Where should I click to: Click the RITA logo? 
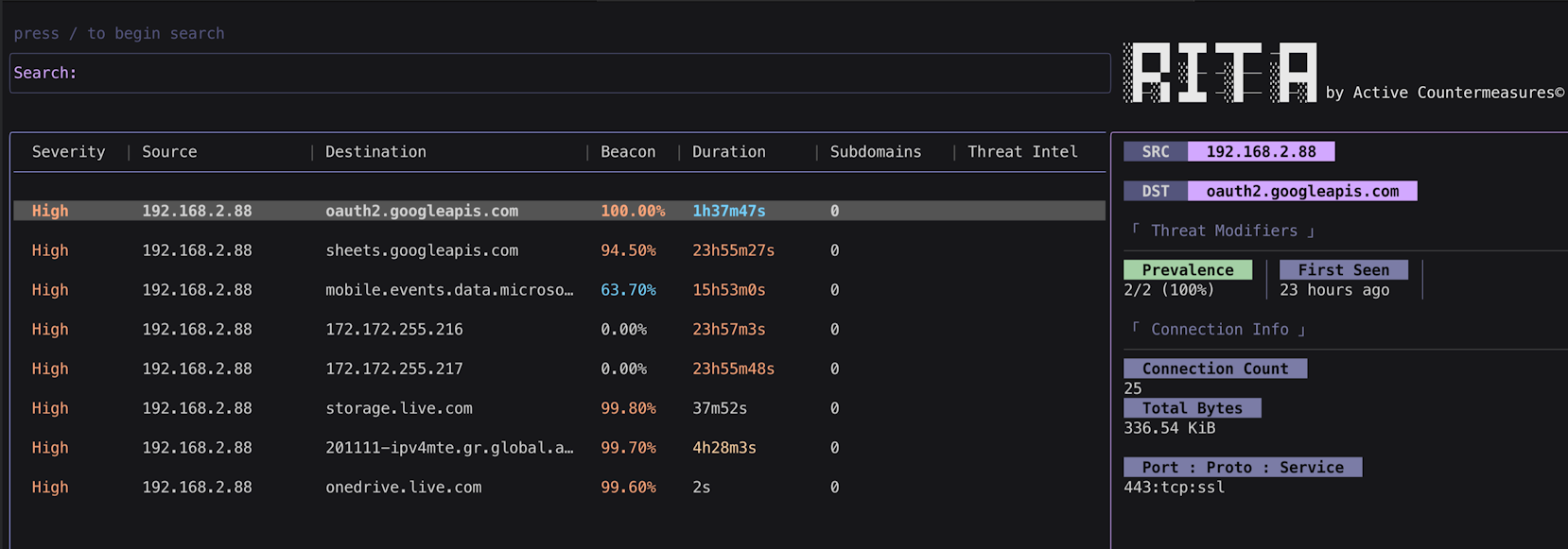pyautogui.click(x=1220, y=73)
